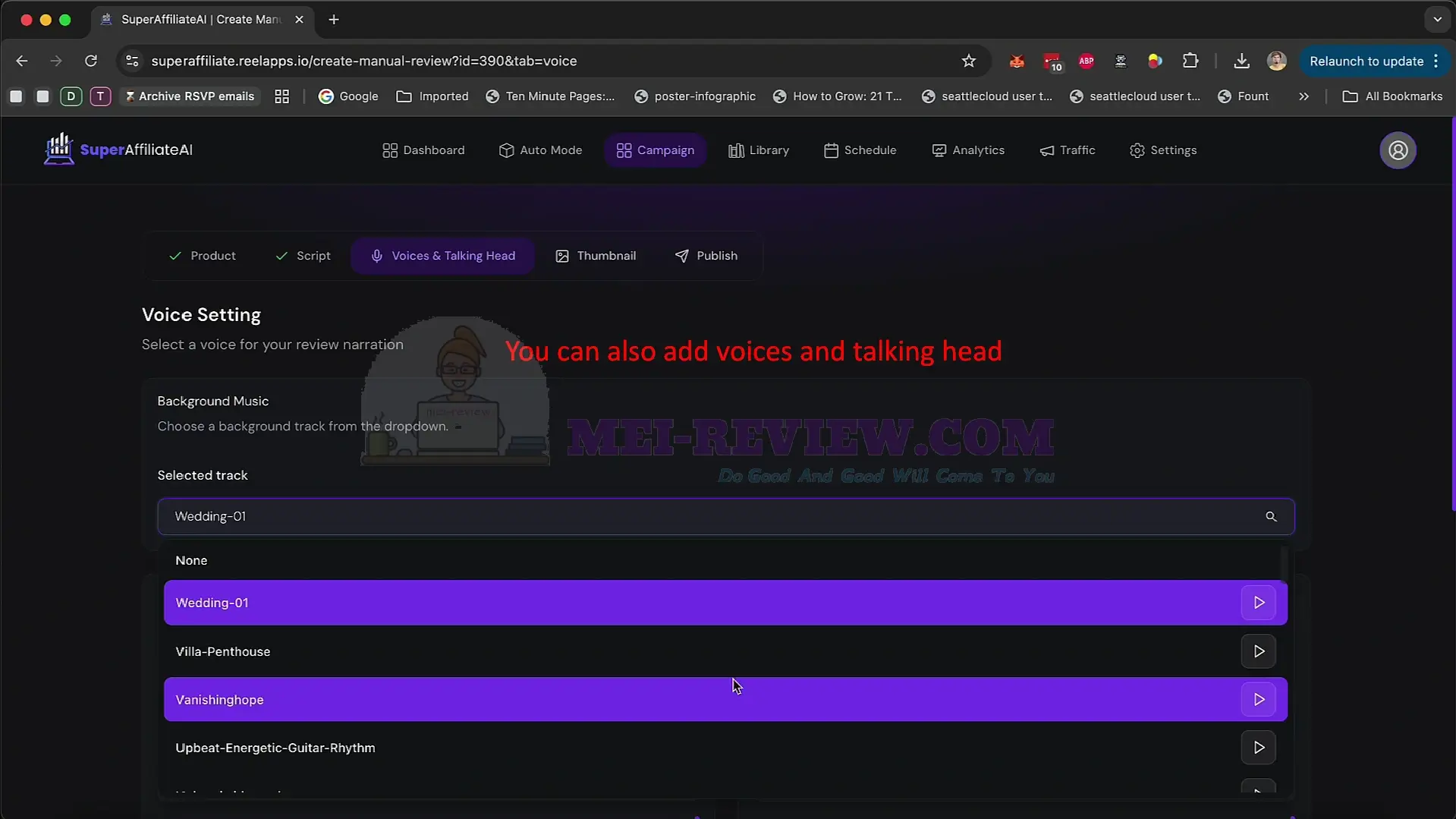Viewport: 1456px width, 819px height.
Task: Open the tab search dropdown arrow
Action: point(1437,20)
